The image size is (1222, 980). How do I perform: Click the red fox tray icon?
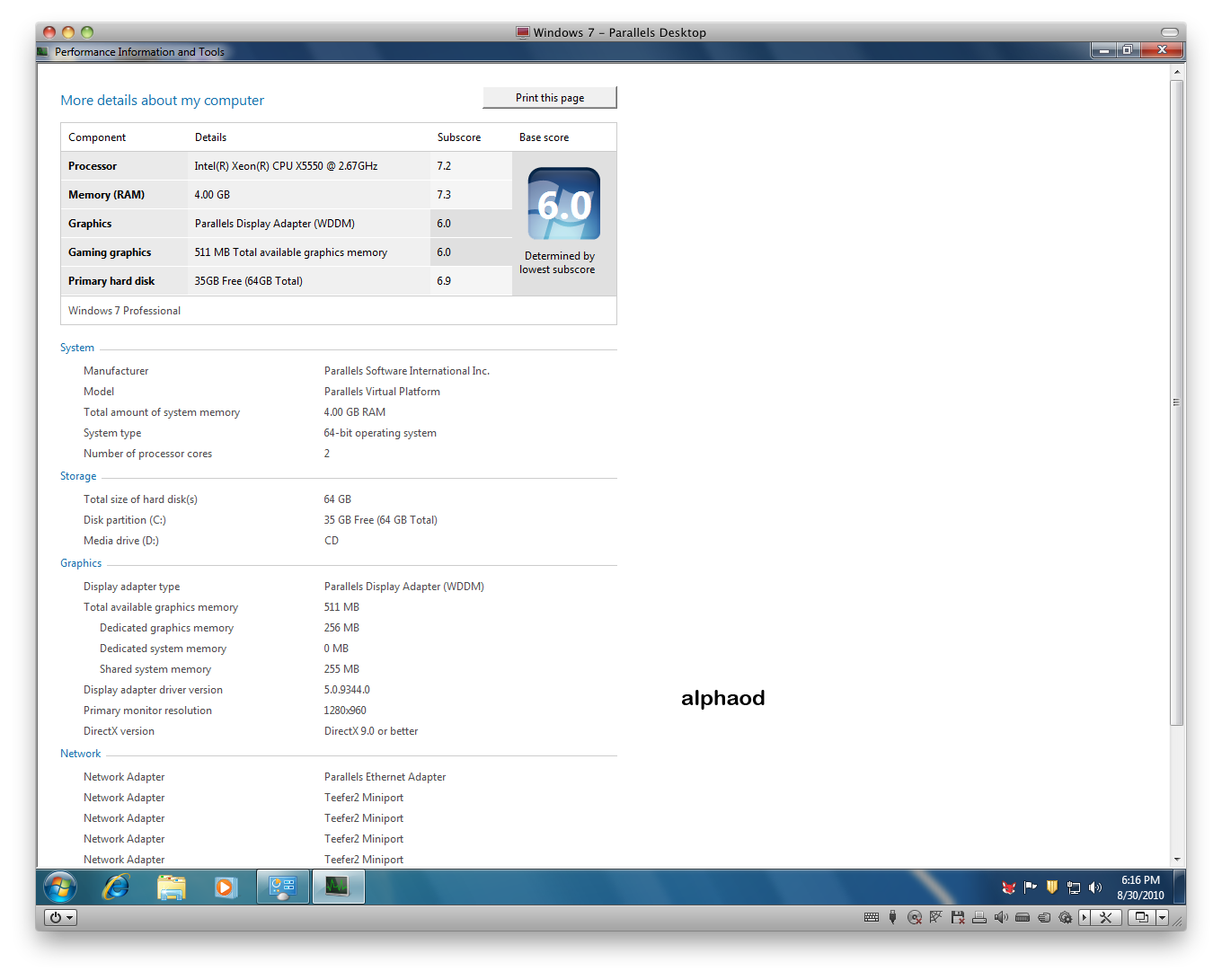[x=1008, y=887]
